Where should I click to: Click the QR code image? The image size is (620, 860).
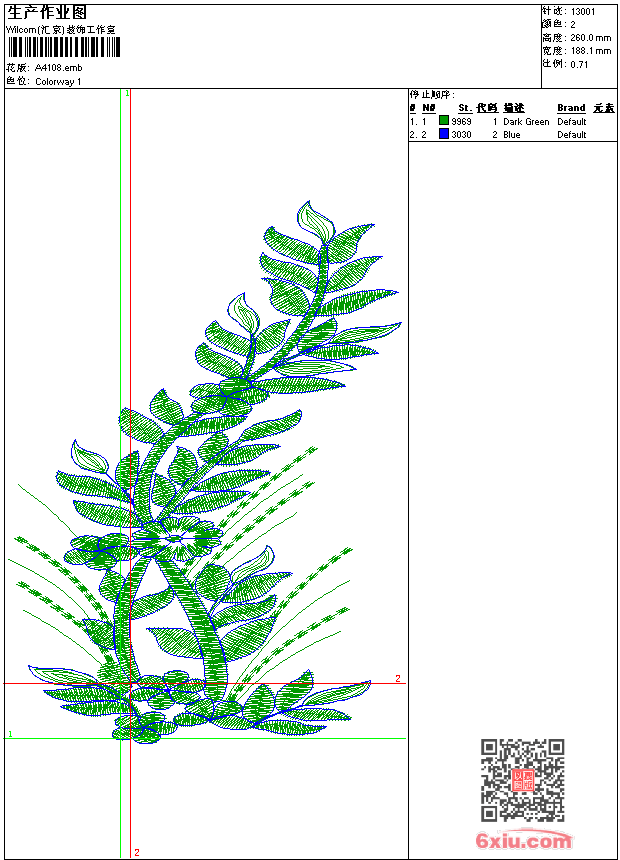[x=522, y=780]
